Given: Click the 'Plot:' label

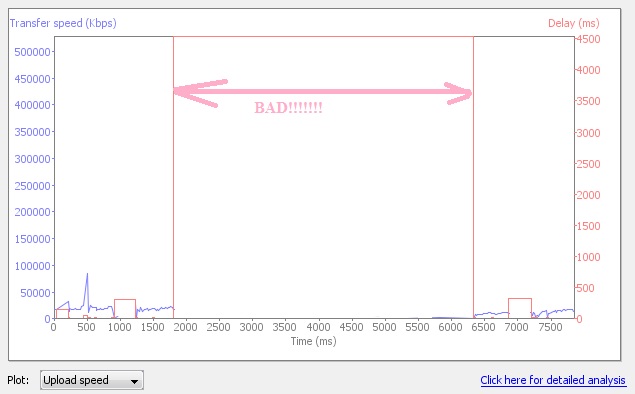Looking at the screenshot, I should click(x=18, y=380).
